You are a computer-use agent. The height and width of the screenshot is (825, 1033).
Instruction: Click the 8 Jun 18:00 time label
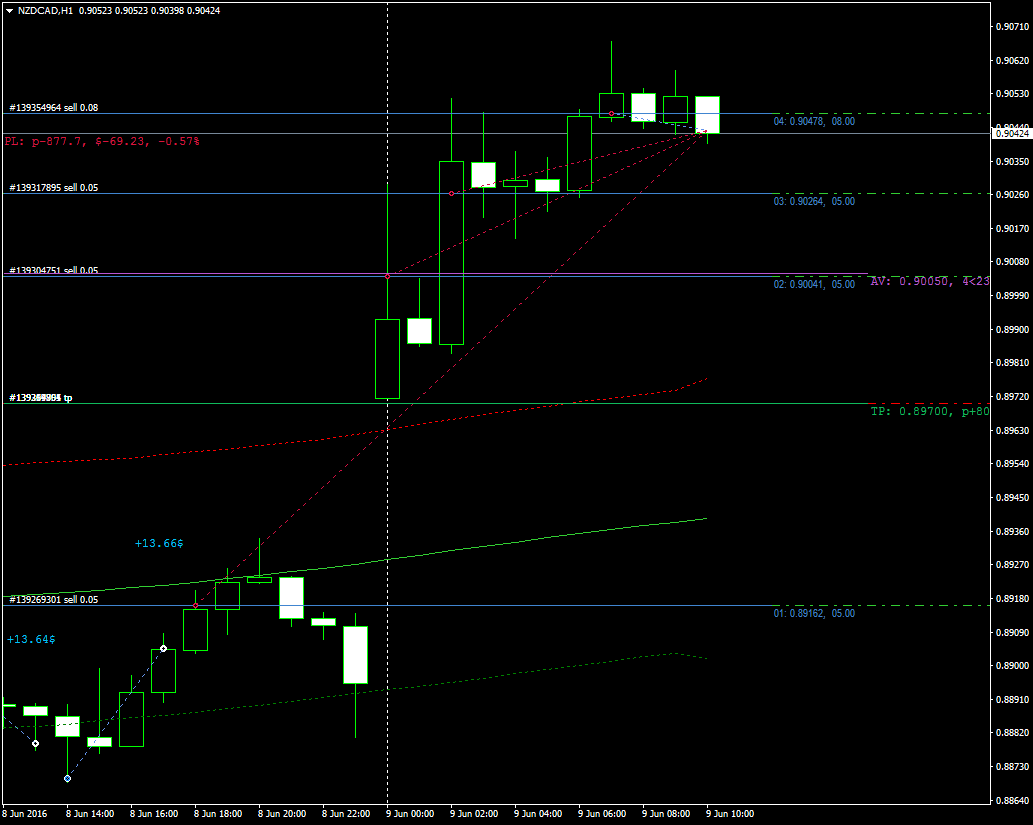(x=218, y=813)
